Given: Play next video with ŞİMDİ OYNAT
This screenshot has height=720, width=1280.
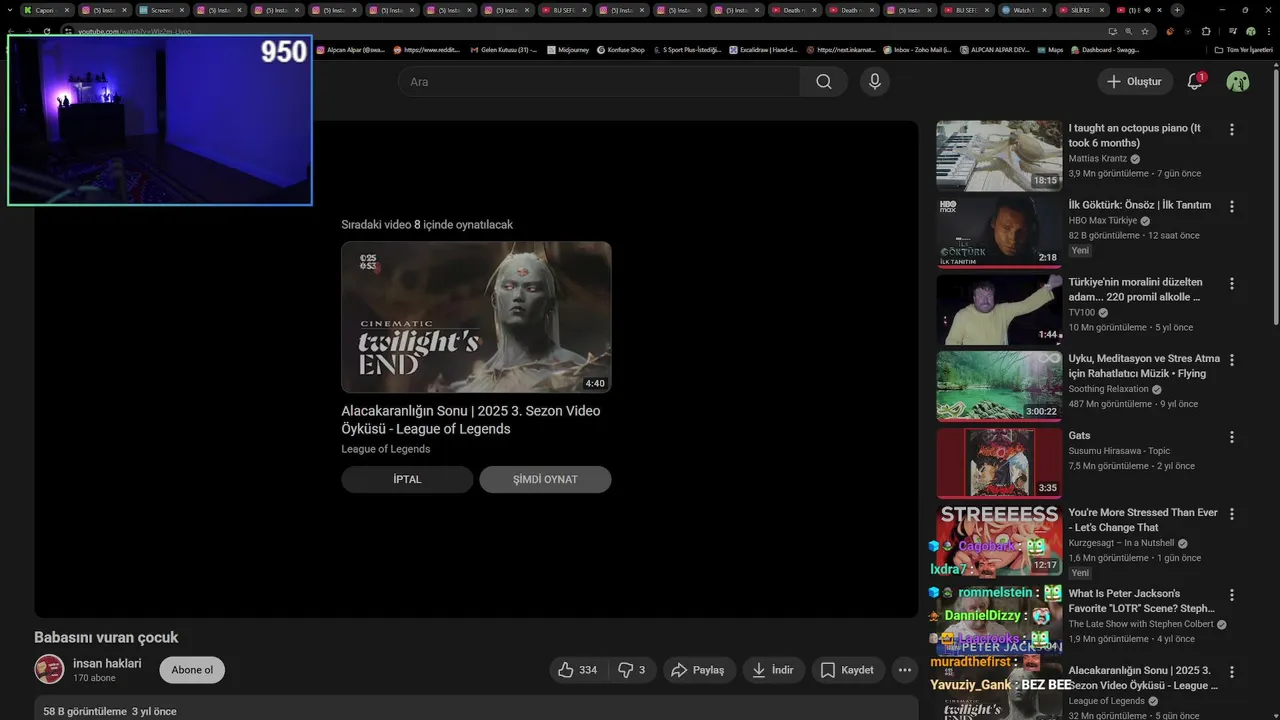Looking at the screenshot, I should click(x=545, y=479).
